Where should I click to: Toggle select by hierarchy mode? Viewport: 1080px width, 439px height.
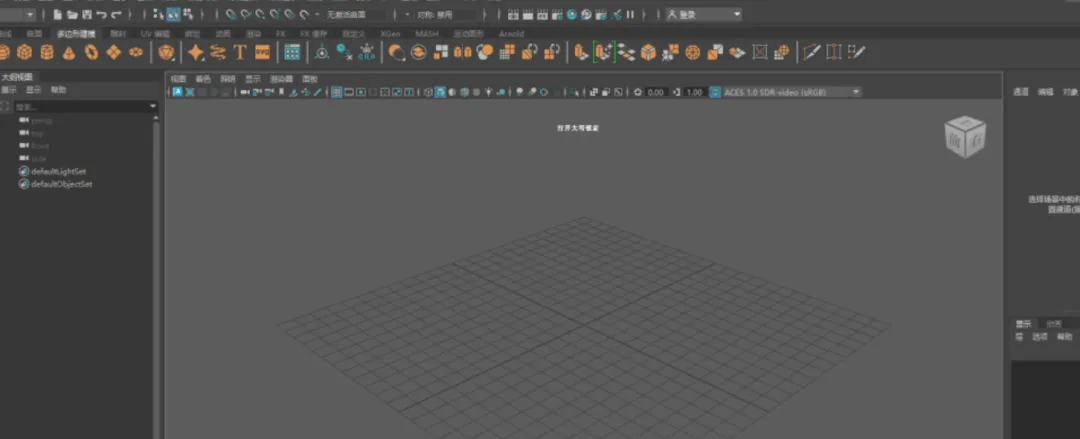pyautogui.click(x=158, y=14)
